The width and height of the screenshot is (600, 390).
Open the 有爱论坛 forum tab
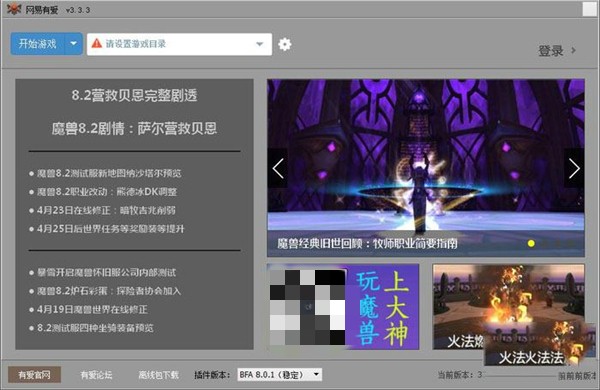click(96, 375)
